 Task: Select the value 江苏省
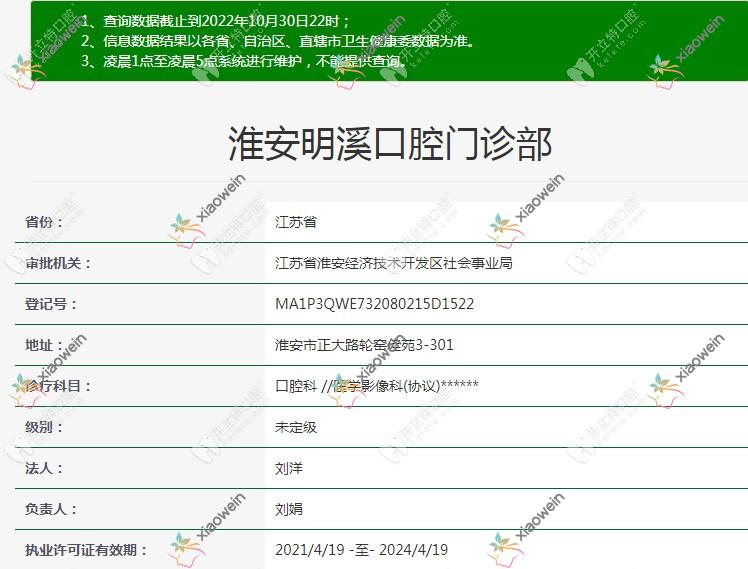296,222
